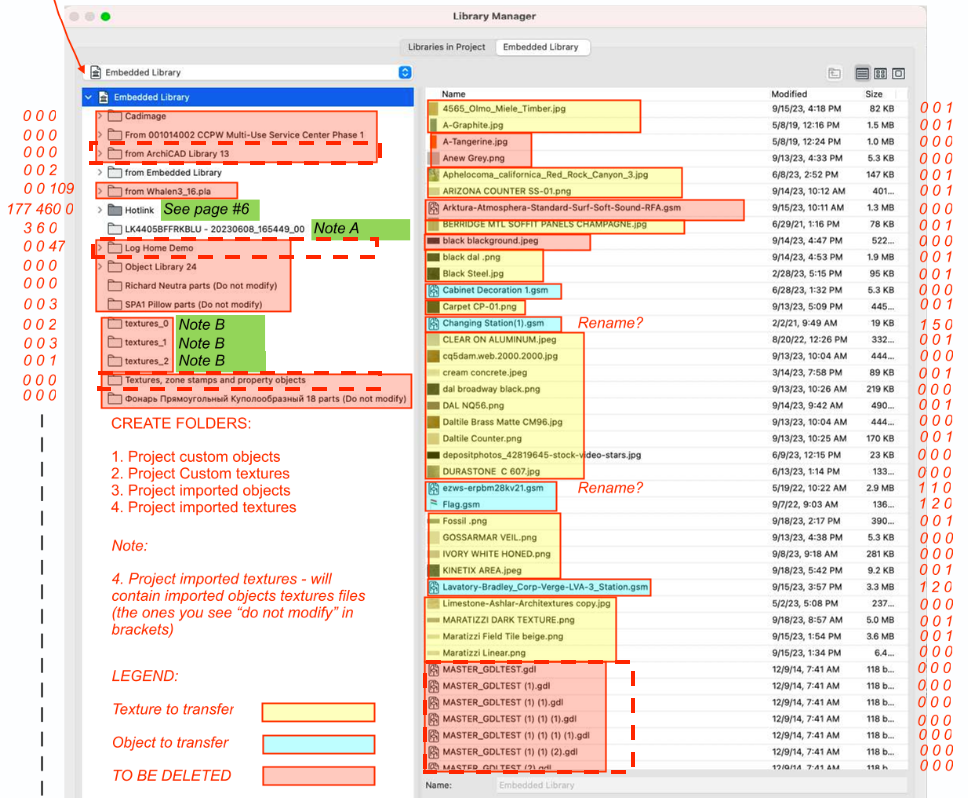Select dal broadway black.png thumbnail icon

coord(433,389)
